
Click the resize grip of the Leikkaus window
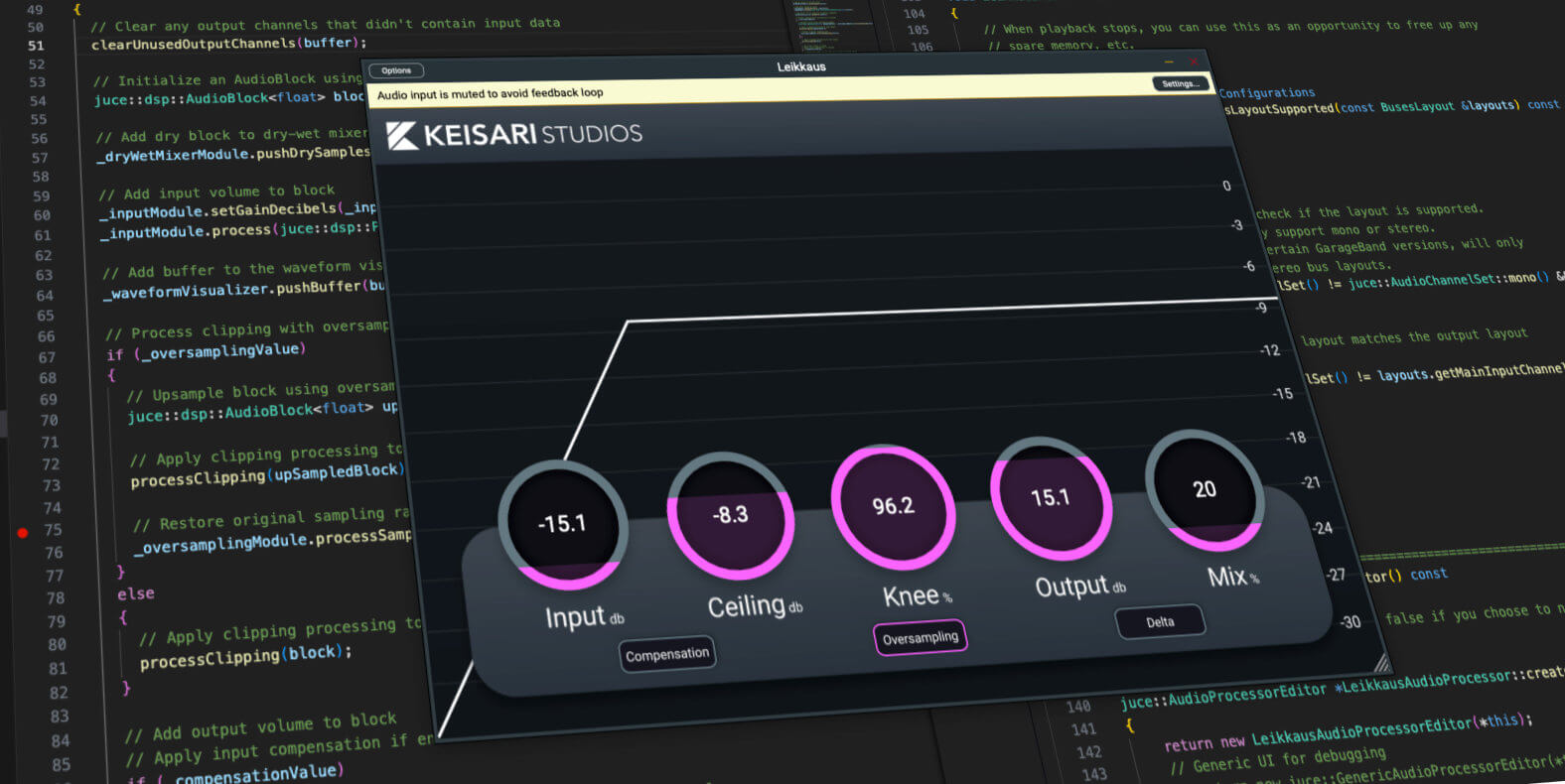[x=1381, y=662]
